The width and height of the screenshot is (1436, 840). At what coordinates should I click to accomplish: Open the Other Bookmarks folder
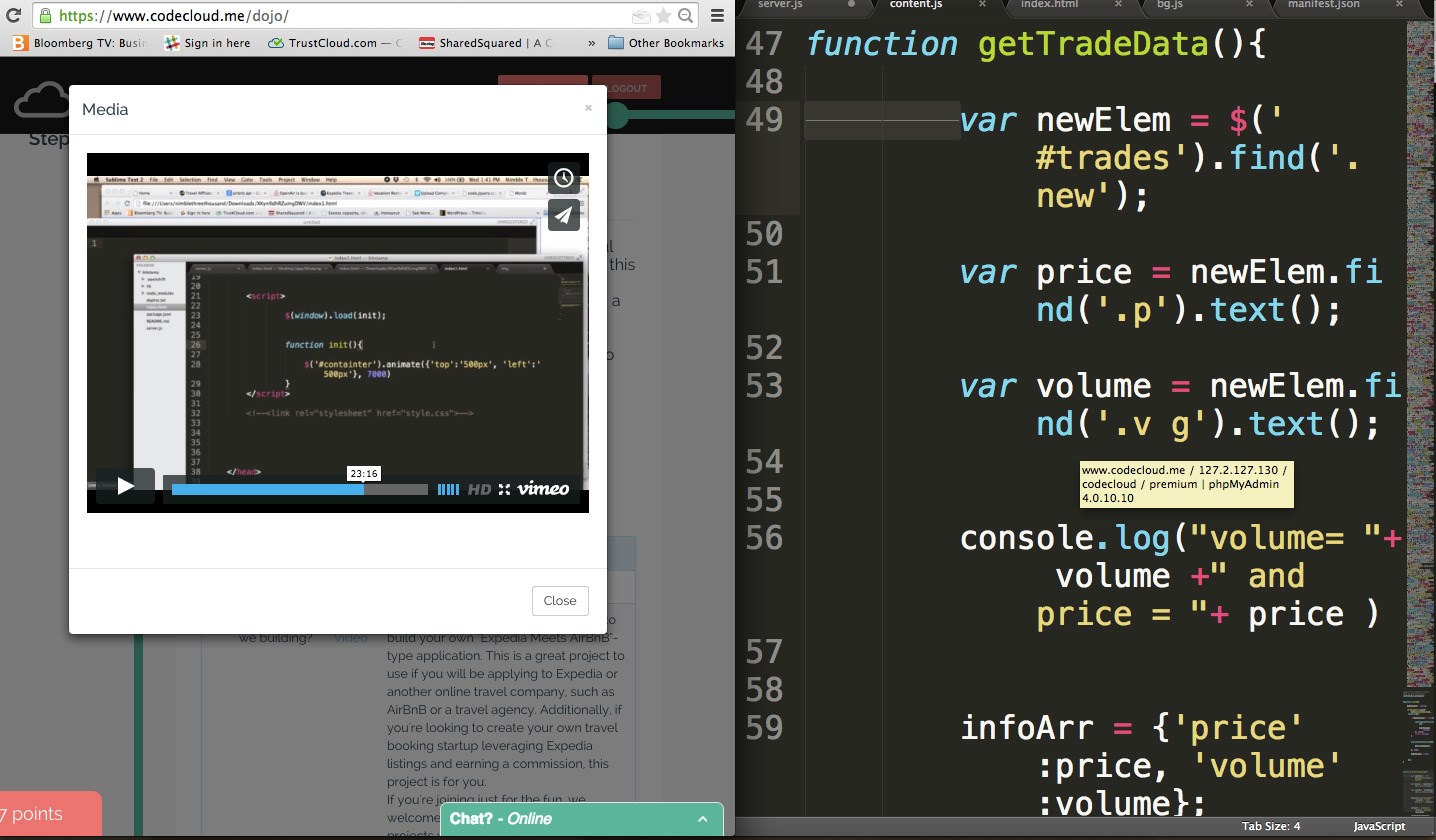[x=666, y=43]
